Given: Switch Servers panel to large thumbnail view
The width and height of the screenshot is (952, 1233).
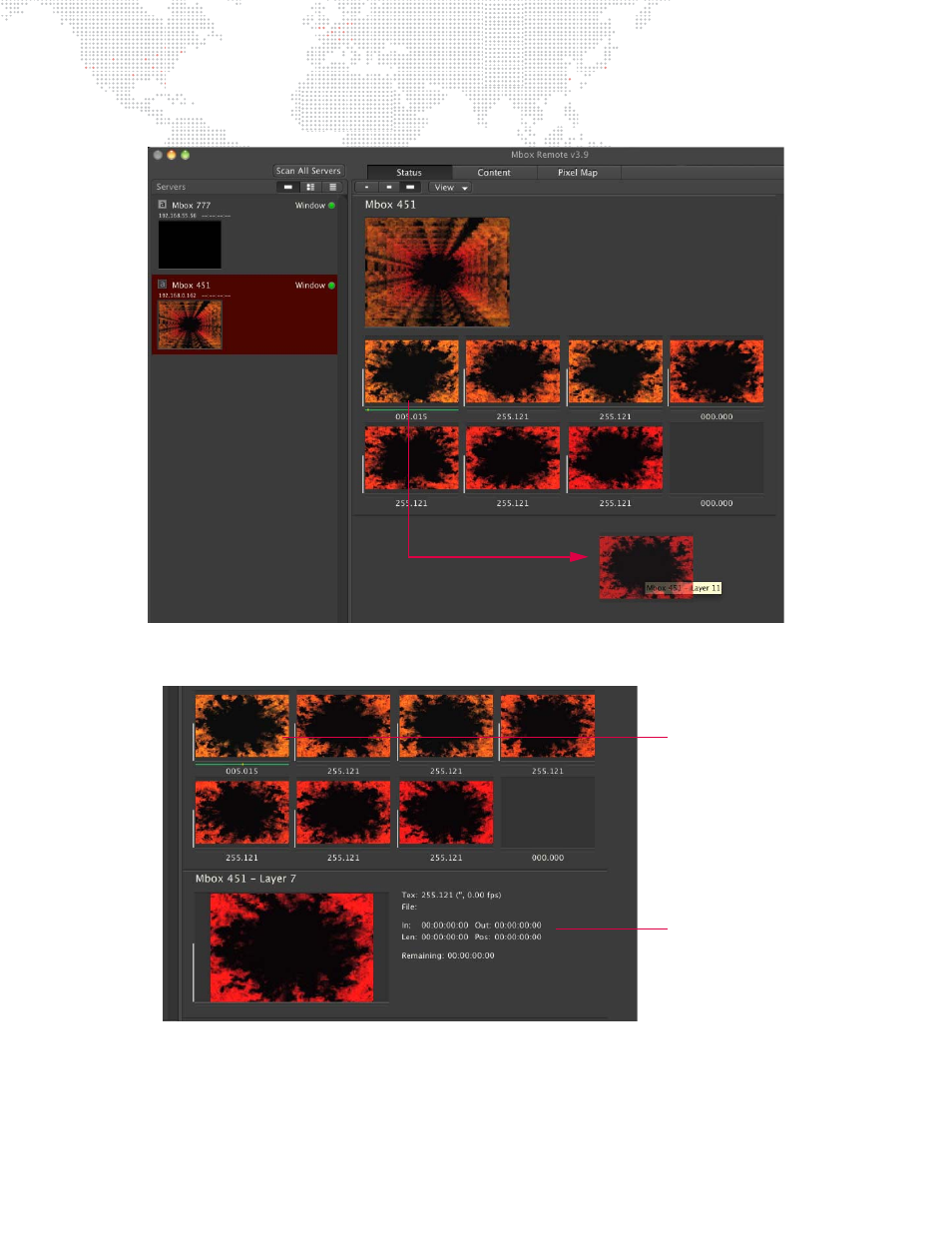Looking at the screenshot, I should coord(288,187).
